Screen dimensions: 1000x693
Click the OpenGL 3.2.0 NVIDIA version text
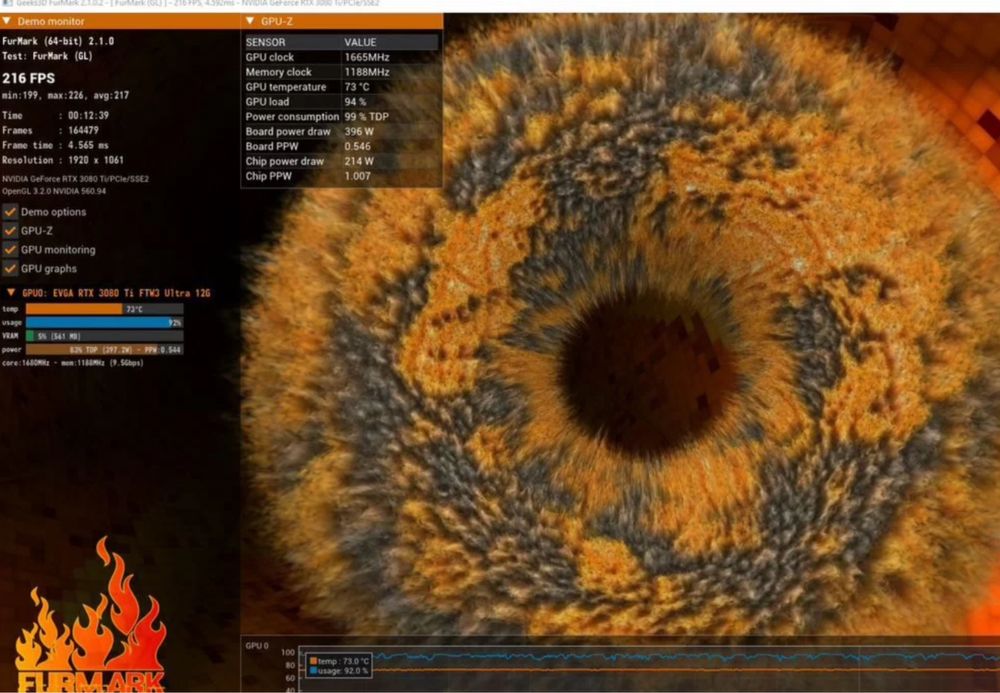(x=54, y=191)
